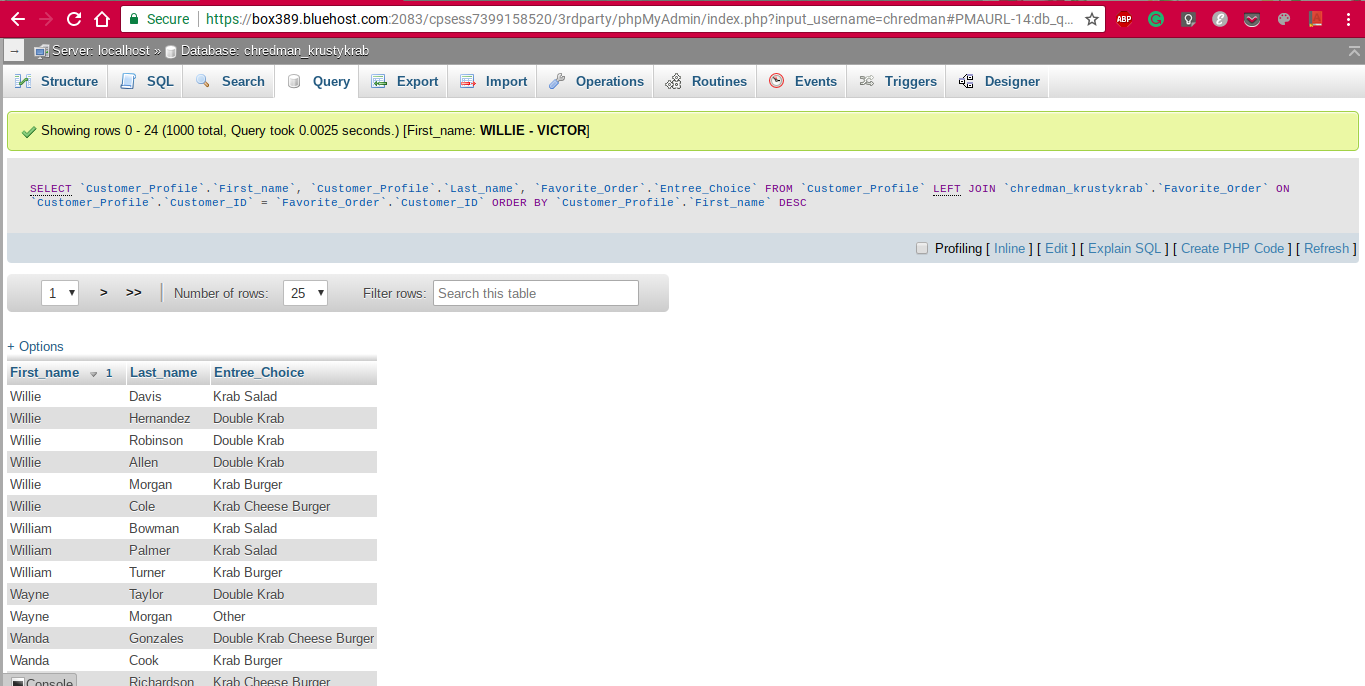Viewport: 1365px width, 686px height.
Task: Click the Inline edit link
Action: 1009,249
